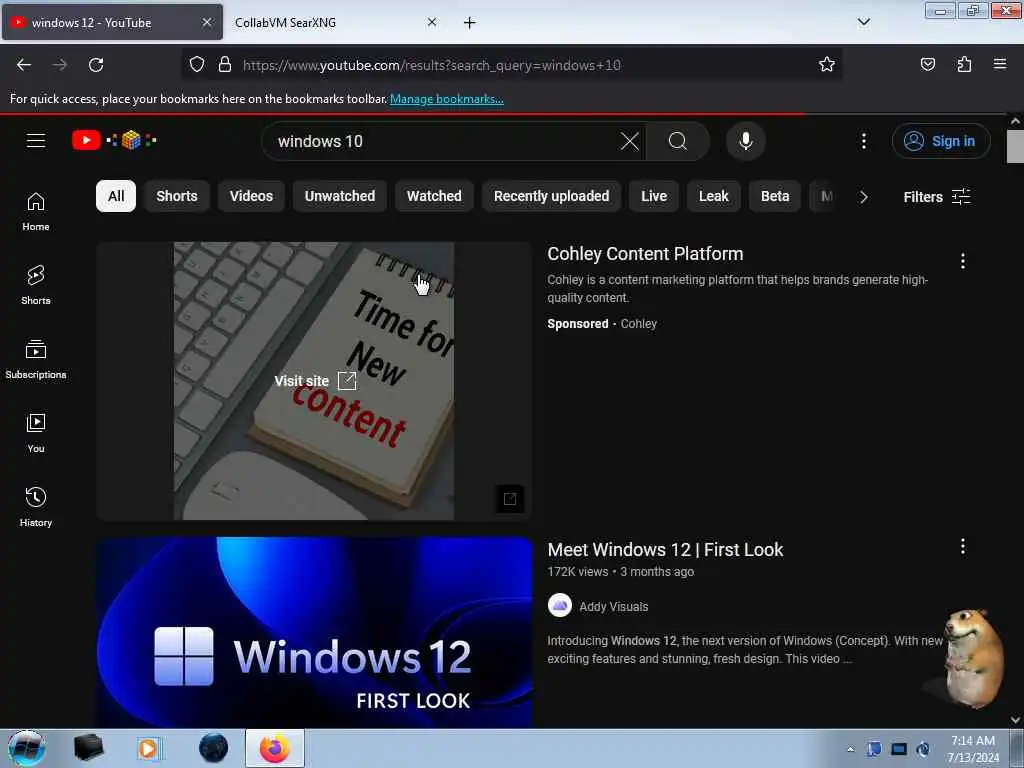Close the CollabVM SearXNG tab
The width and height of the screenshot is (1024, 768).
click(x=432, y=22)
